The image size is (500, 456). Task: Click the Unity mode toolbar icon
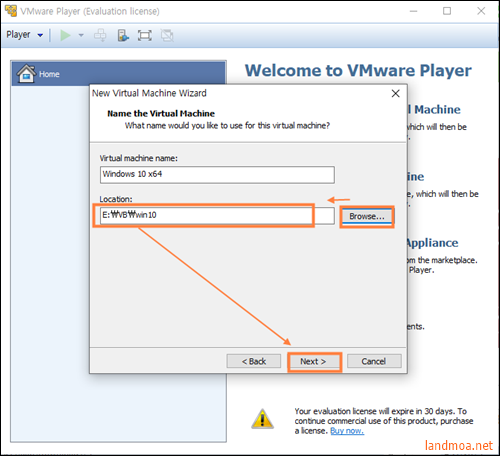pos(167,35)
